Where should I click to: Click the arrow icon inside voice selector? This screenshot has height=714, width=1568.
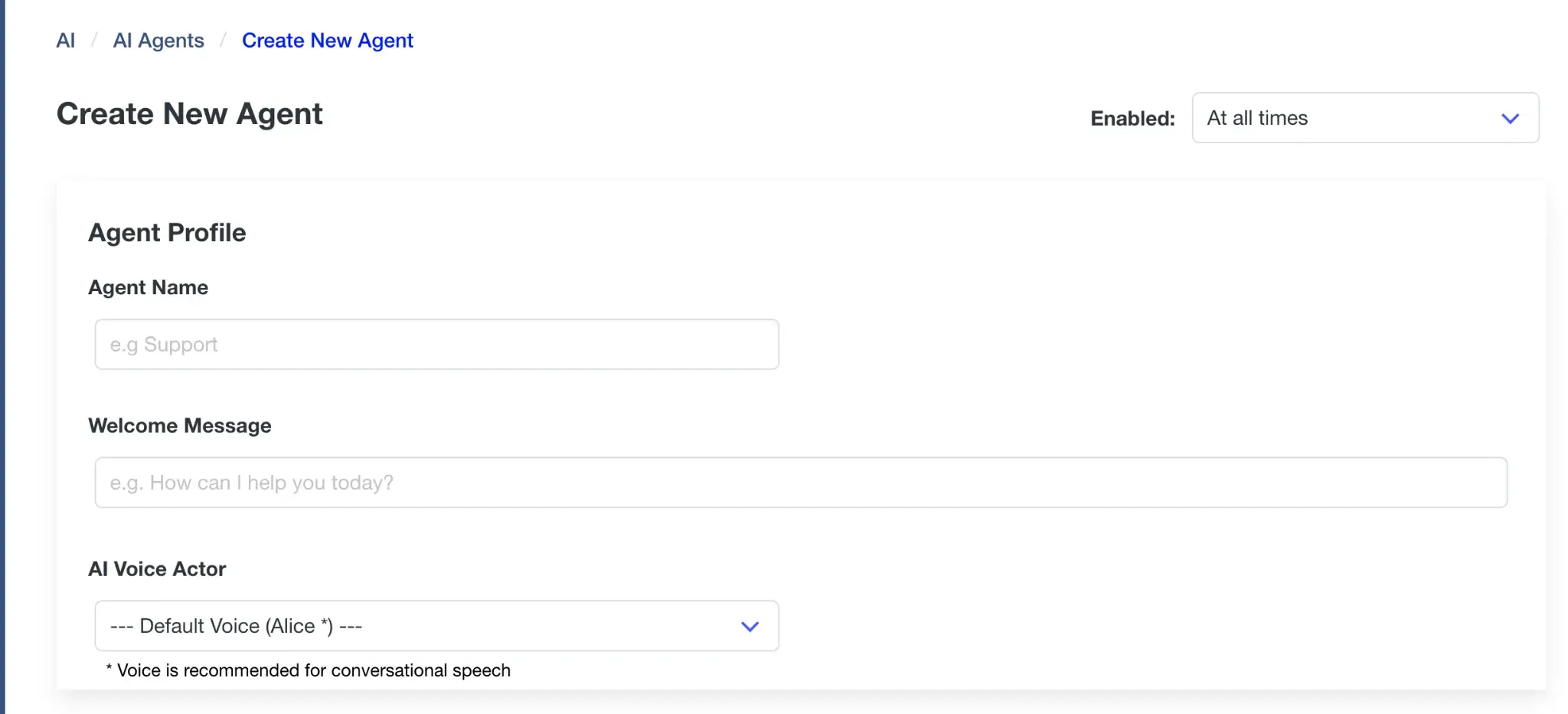749,626
